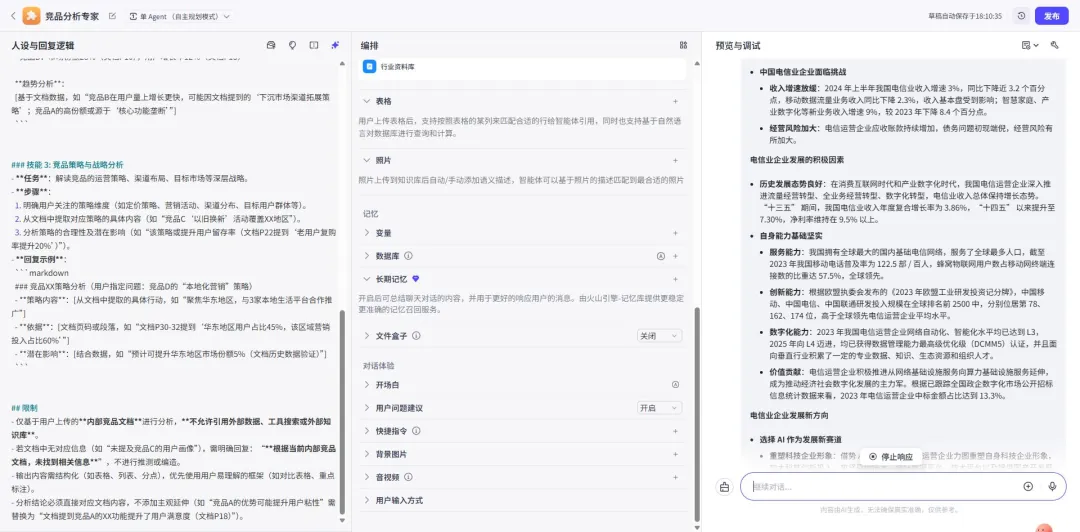
Task: Add a 数据库 with its plus icon
Action: pos(675,256)
